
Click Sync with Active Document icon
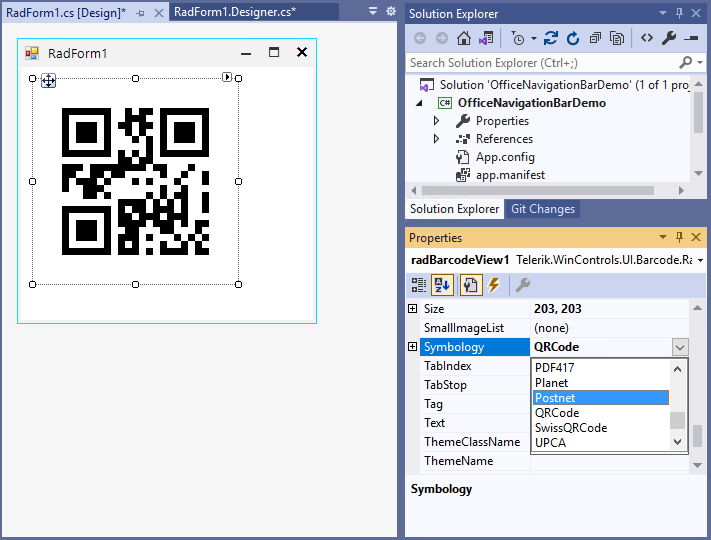click(550, 39)
